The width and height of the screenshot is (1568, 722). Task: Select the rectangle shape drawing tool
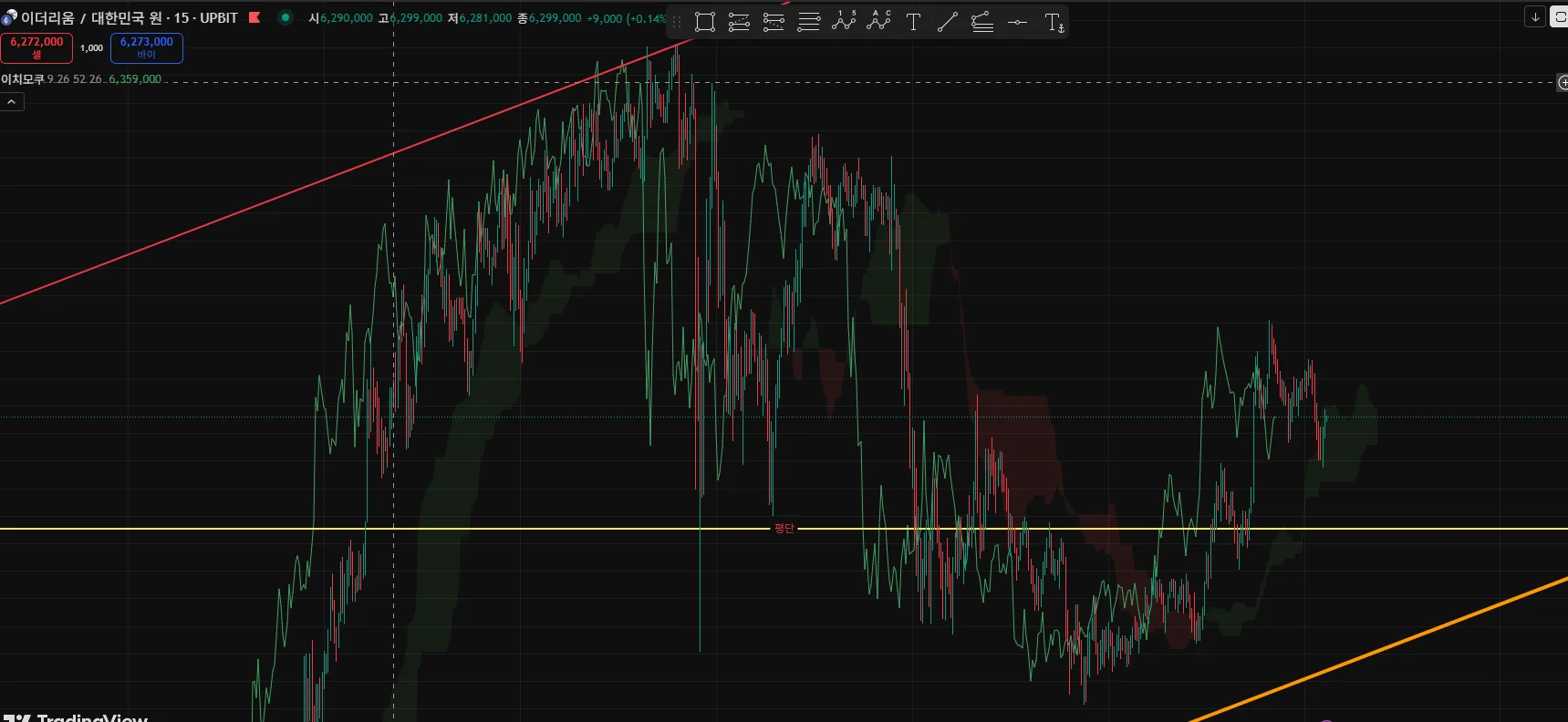tap(705, 22)
